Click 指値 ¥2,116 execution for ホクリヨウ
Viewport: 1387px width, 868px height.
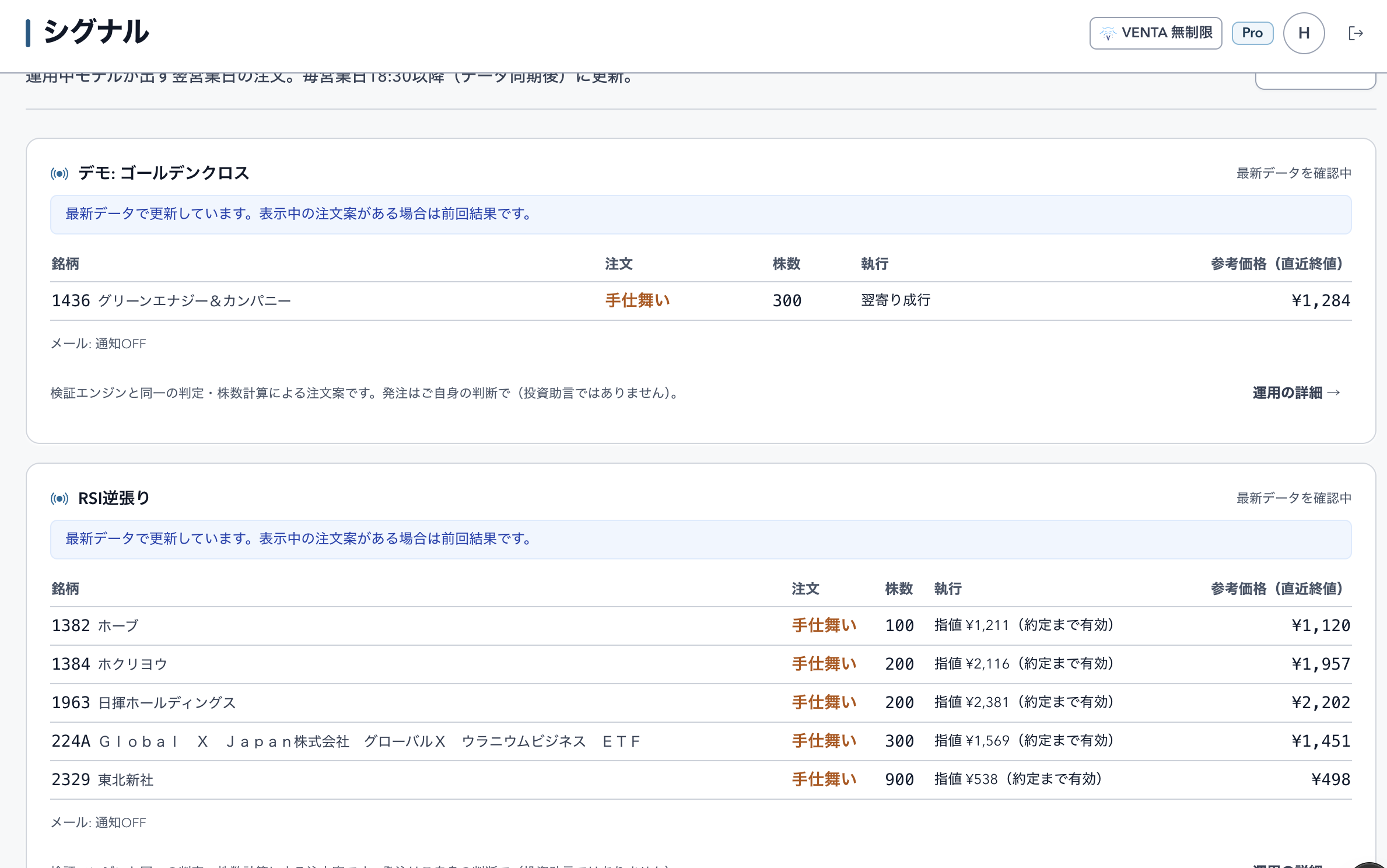pyautogui.click(x=1024, y=663)
